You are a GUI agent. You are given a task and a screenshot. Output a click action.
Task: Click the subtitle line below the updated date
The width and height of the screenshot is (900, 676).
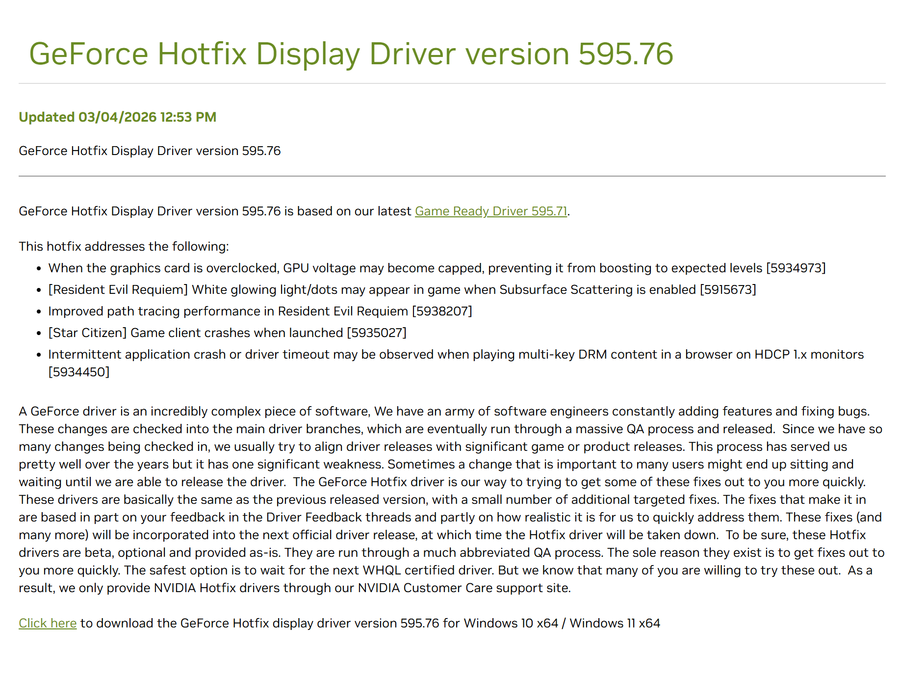point(149,151)
